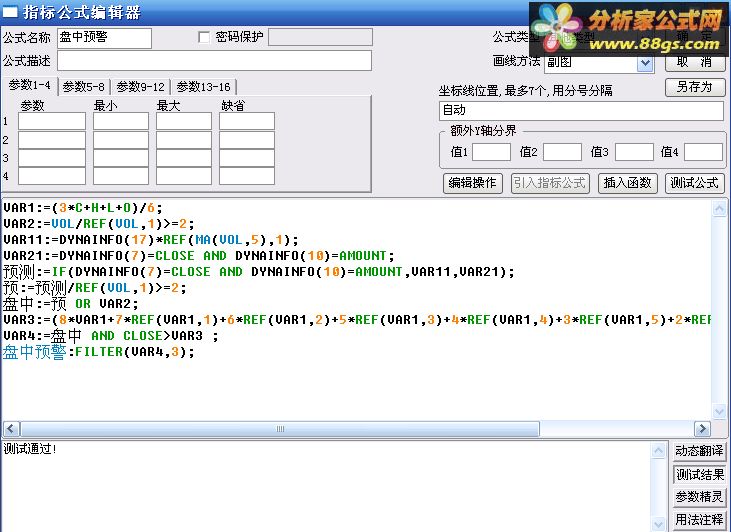This screenshot has height=532, width=731.
Task: Open the 编辑操作 button
Action: click(x=472, y=183)
